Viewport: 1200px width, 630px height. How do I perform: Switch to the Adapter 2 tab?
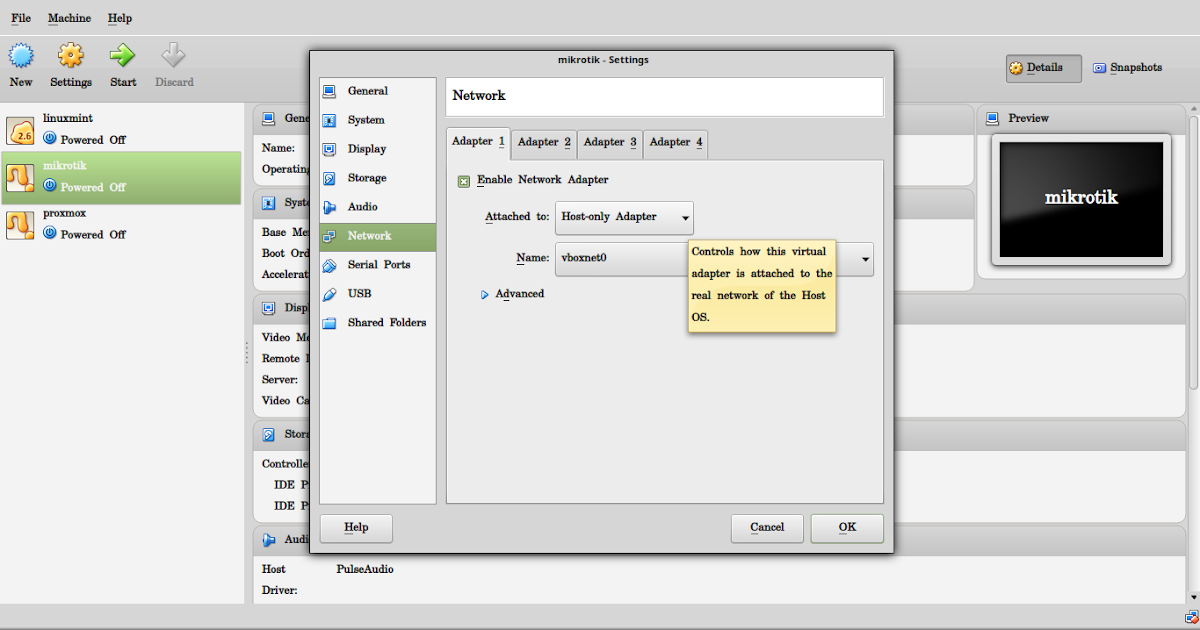pyautogui.click(x=544, y=143)
